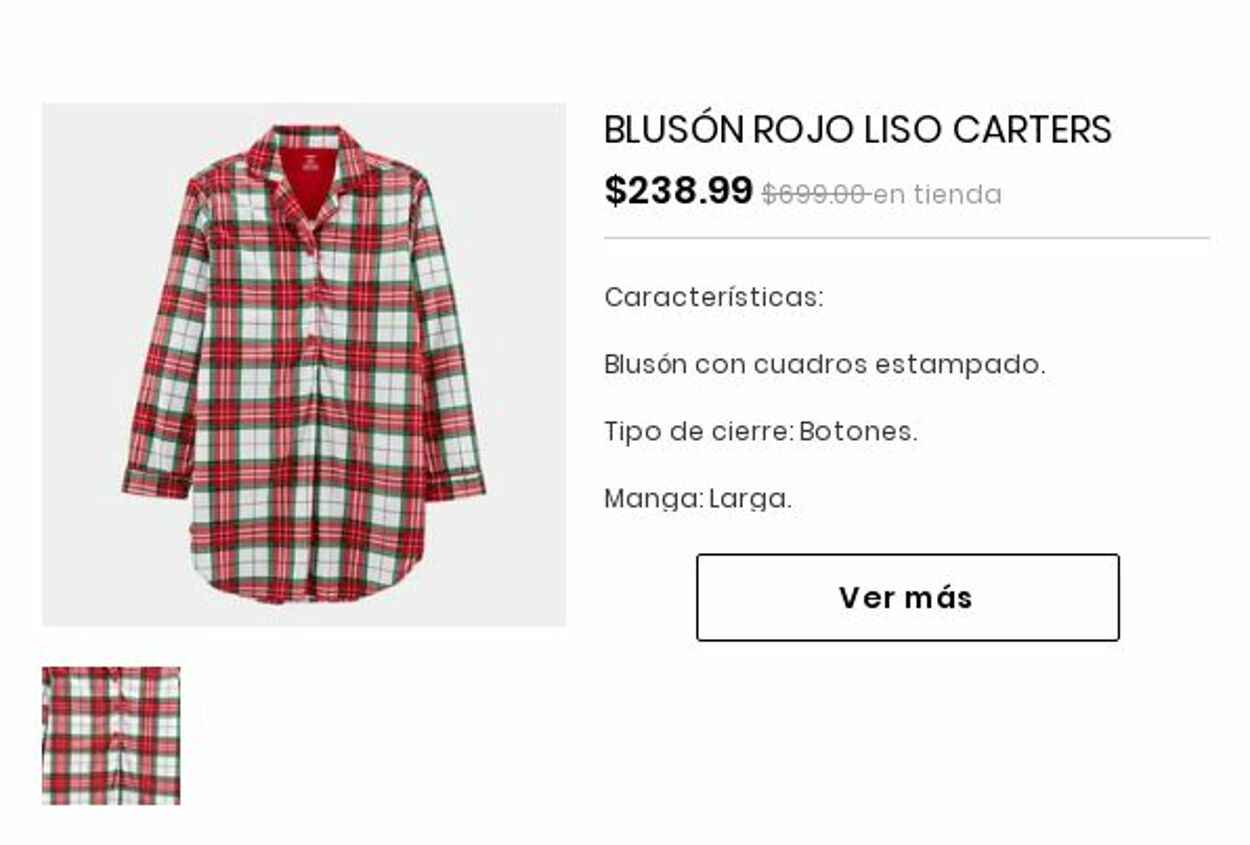This screenshot has width=1250, height=845.
Task: Click the "Blusón con cuadros estampado." line
Action: 824,365
